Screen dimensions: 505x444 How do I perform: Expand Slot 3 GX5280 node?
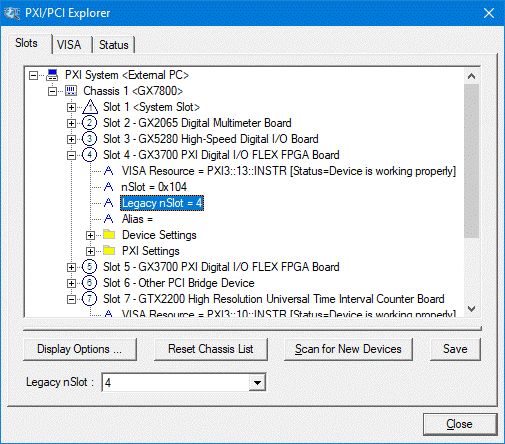[x=71, y=139]
